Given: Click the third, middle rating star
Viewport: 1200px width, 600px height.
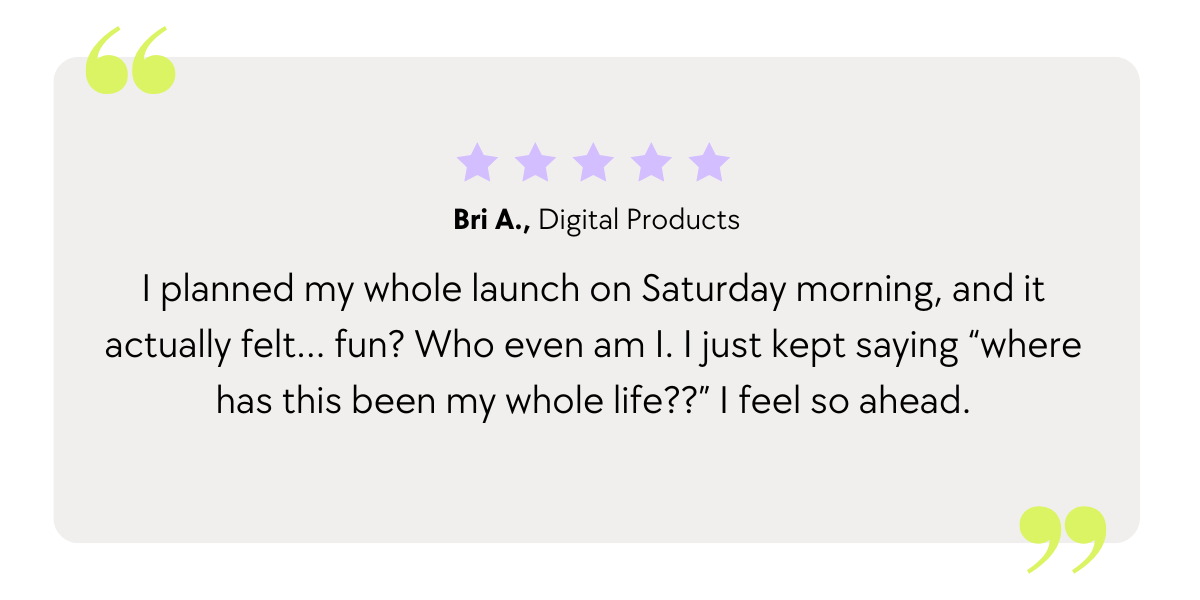Looking at the screenshot, I should pyautogui.click(x=593, y=162).
